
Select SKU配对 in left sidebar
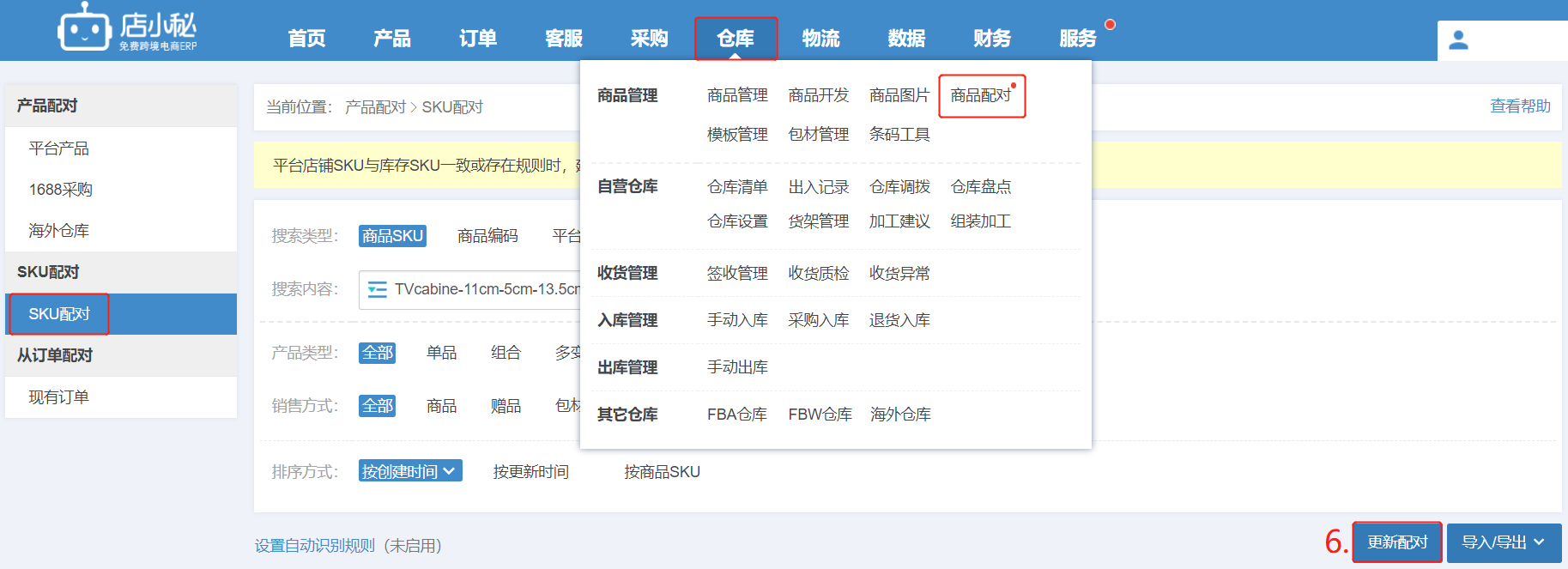59,314
